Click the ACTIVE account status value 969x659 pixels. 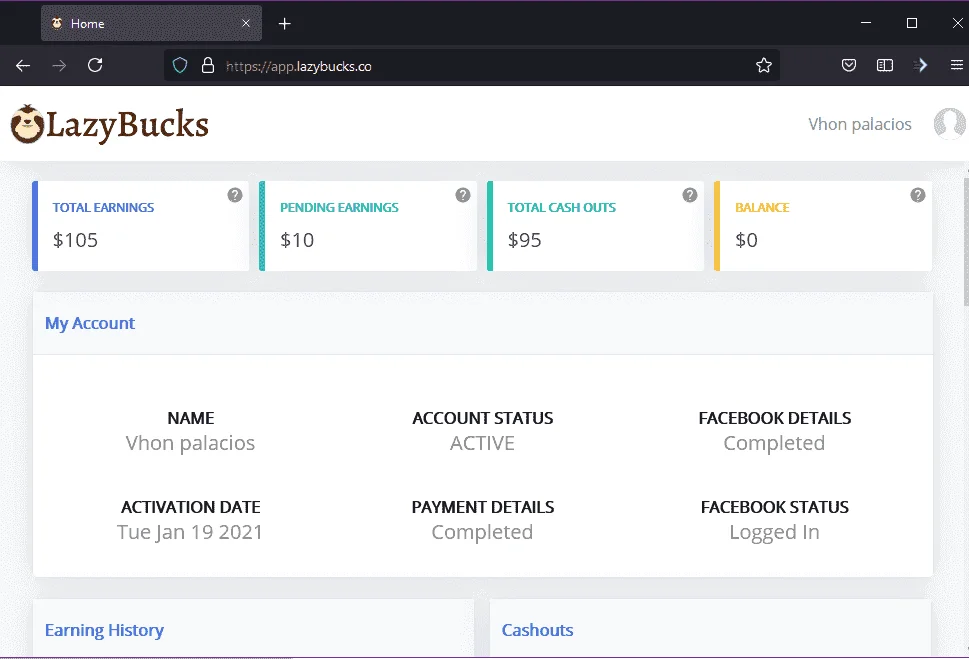pos(482,443)
